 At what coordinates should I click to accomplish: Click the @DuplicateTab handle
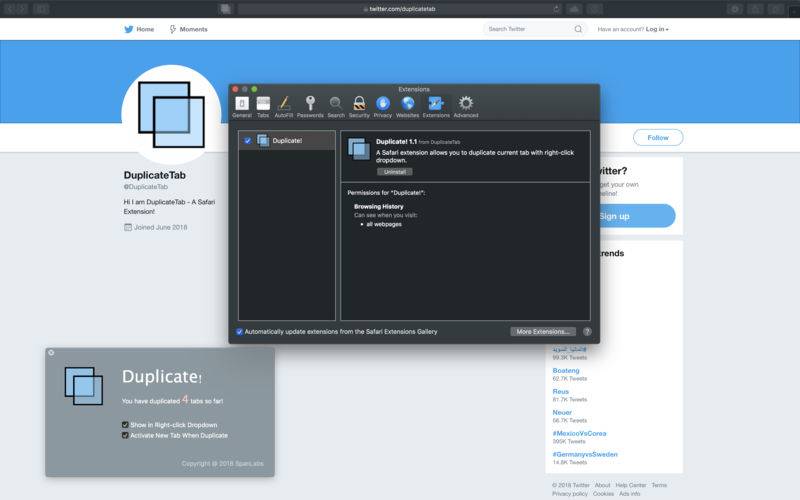point(146,187)
